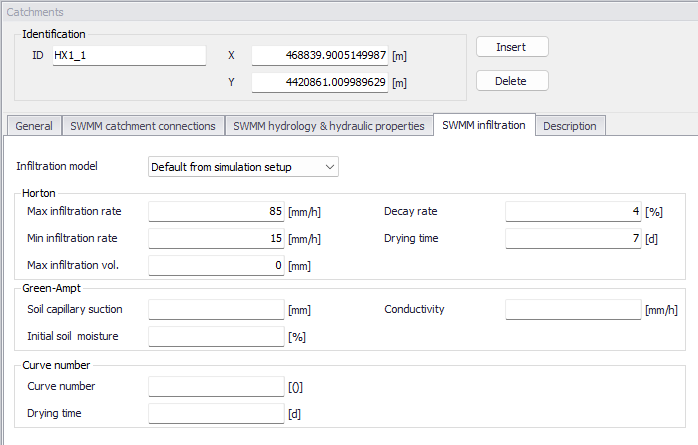The height and width of the screenshot is (445, 698).
Task: Click the Soil capillary suction label
Action: click(75, 309)
